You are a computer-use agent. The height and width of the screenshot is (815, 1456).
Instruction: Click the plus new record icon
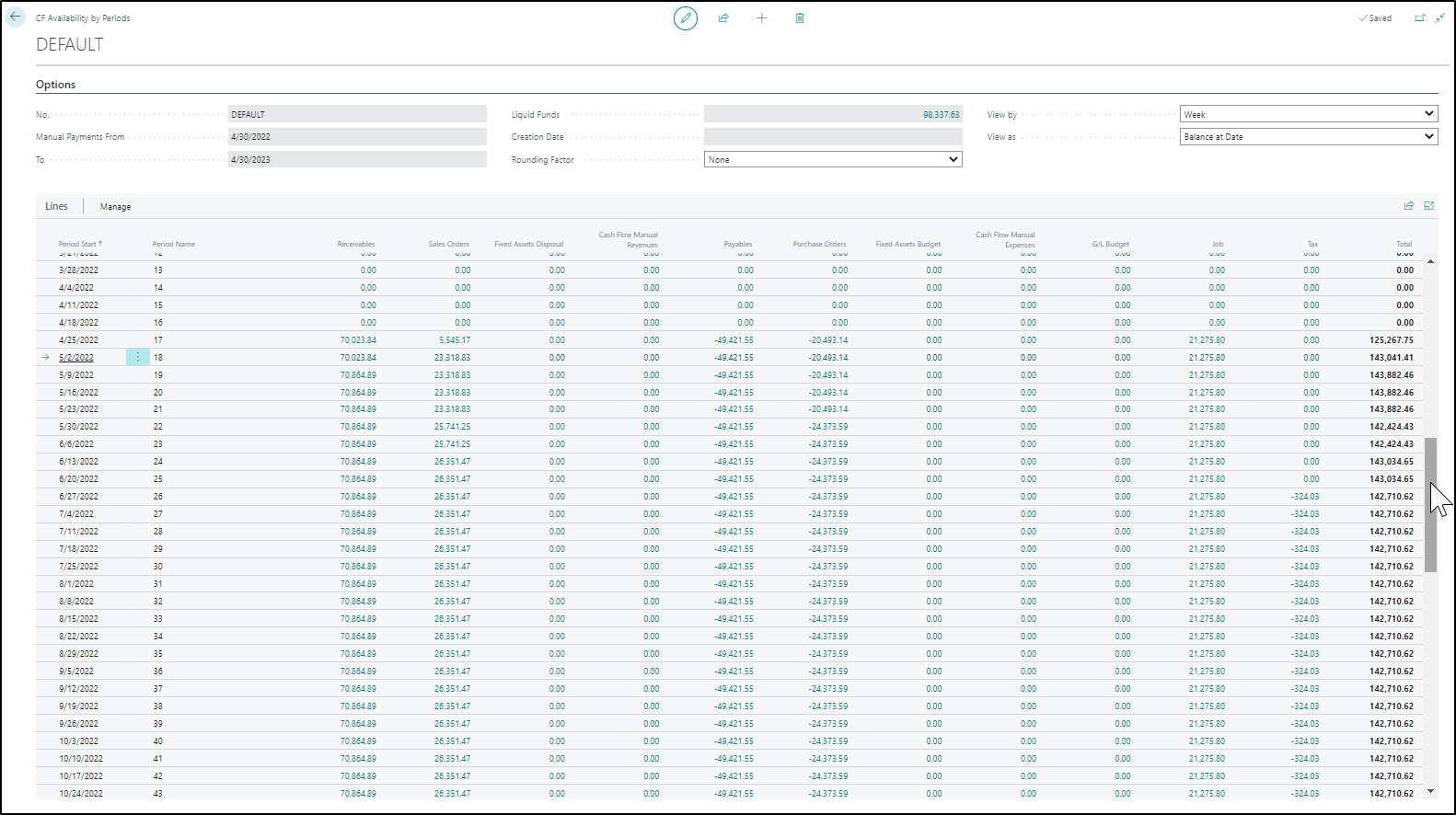tap(762, 18)
